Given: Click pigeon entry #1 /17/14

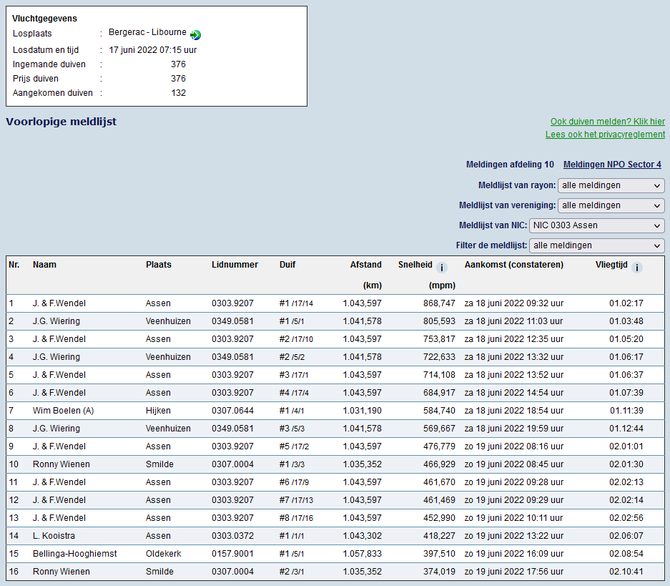Looking at the screenshot, I should click(x=296, y=303).
